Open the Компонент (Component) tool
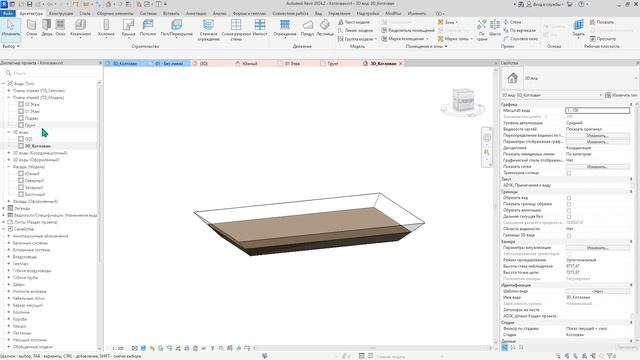640x360 pixels. [x=80, y=28]
